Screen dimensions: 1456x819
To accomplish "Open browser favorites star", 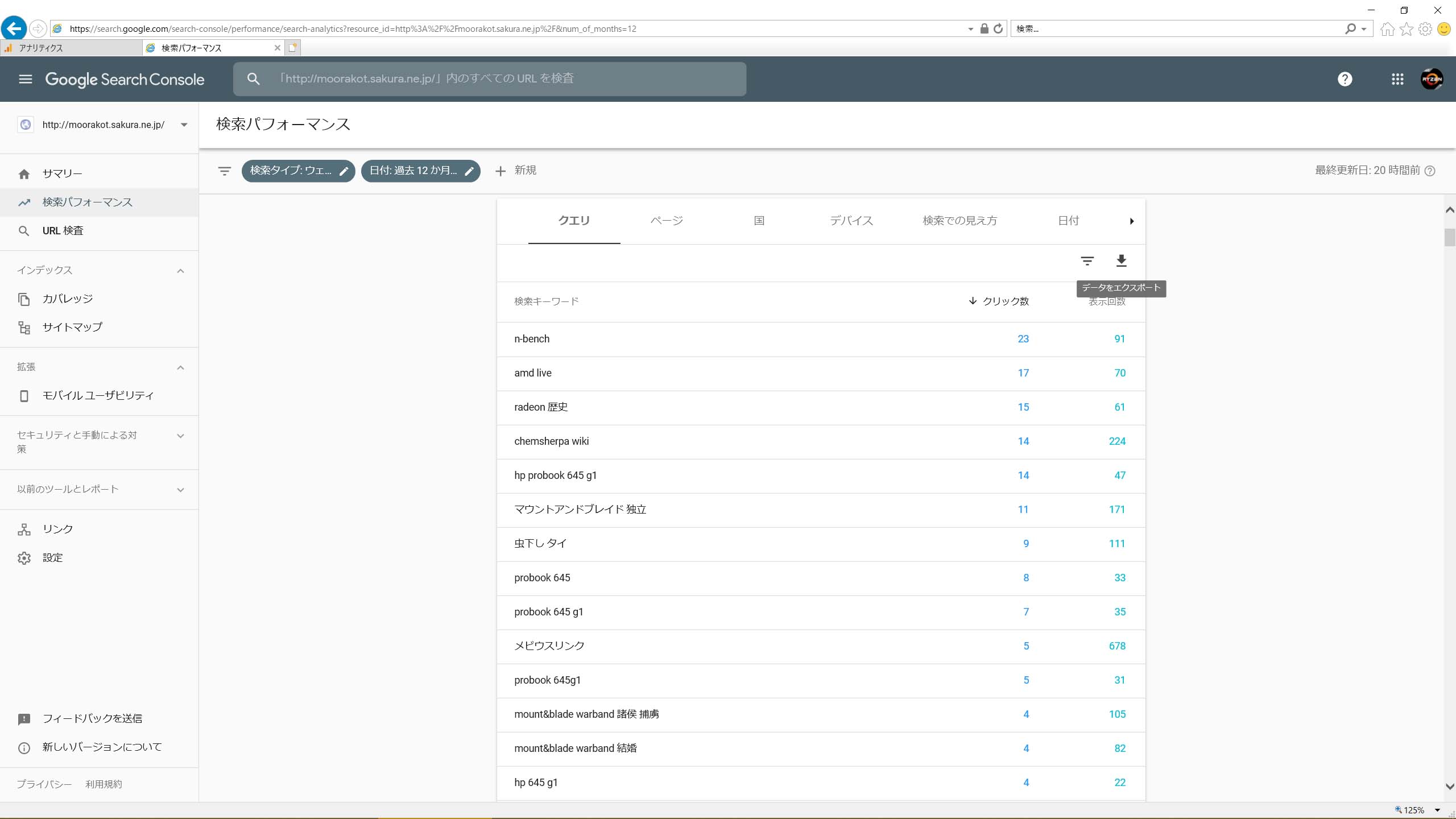I will [x=1407, y=28].
